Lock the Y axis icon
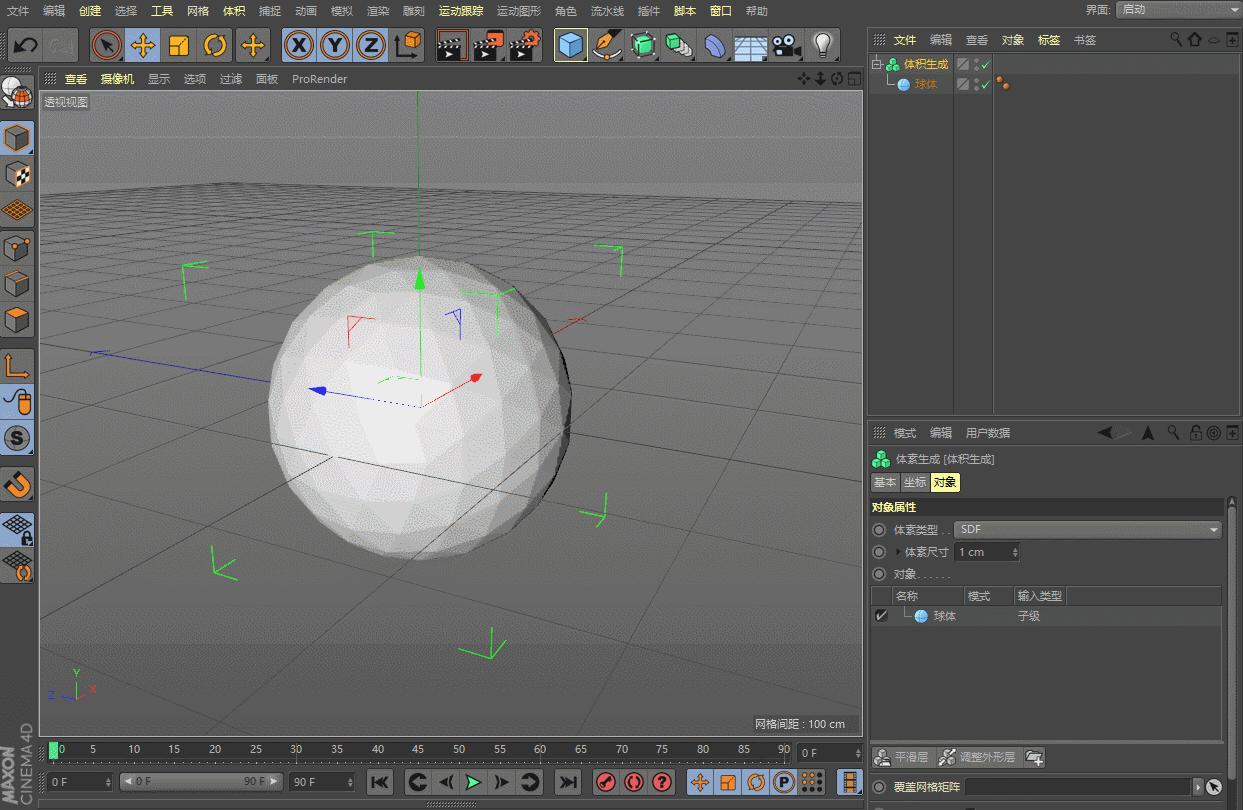 (x=334, y=45)
